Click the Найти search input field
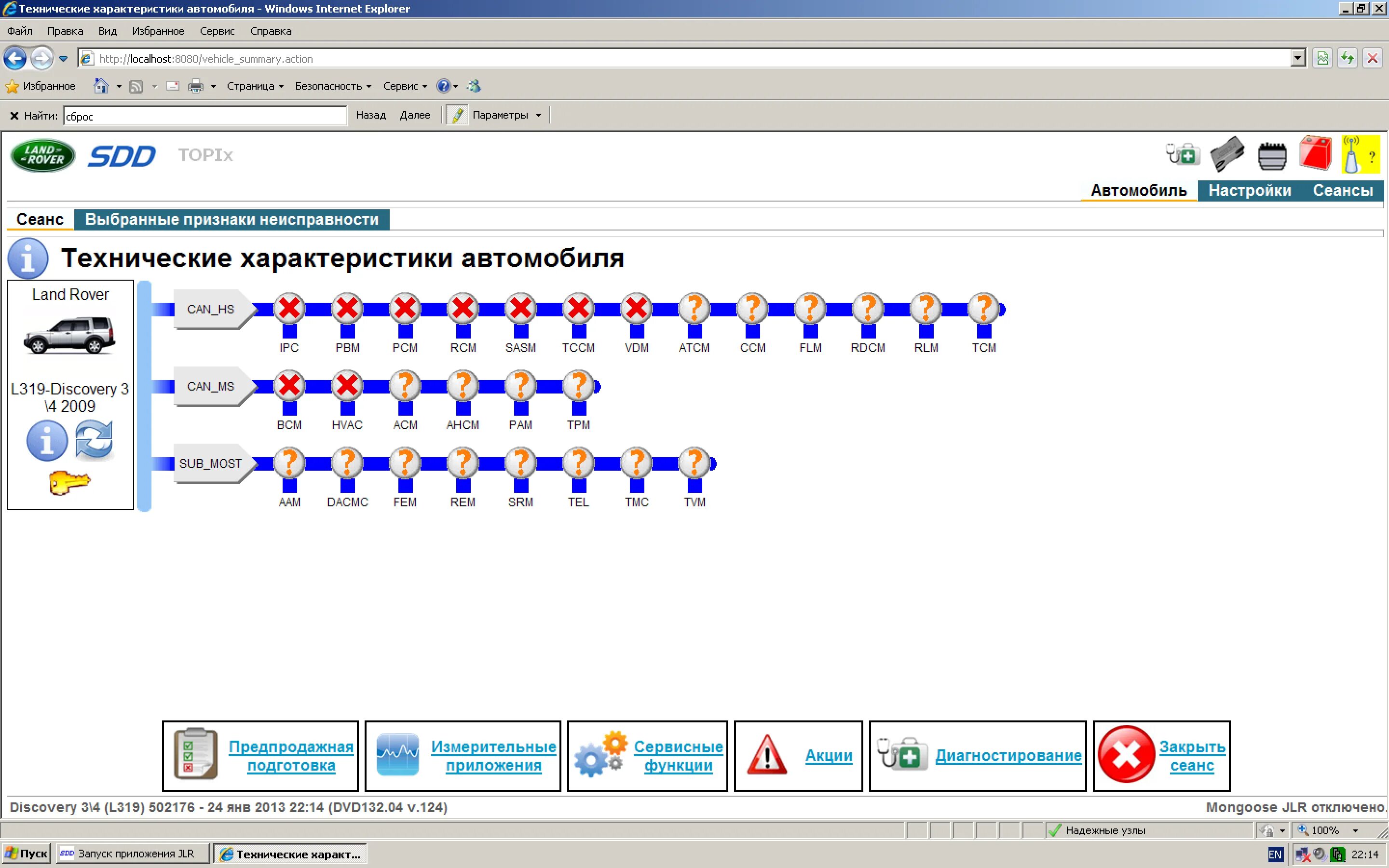 (204, 116)
